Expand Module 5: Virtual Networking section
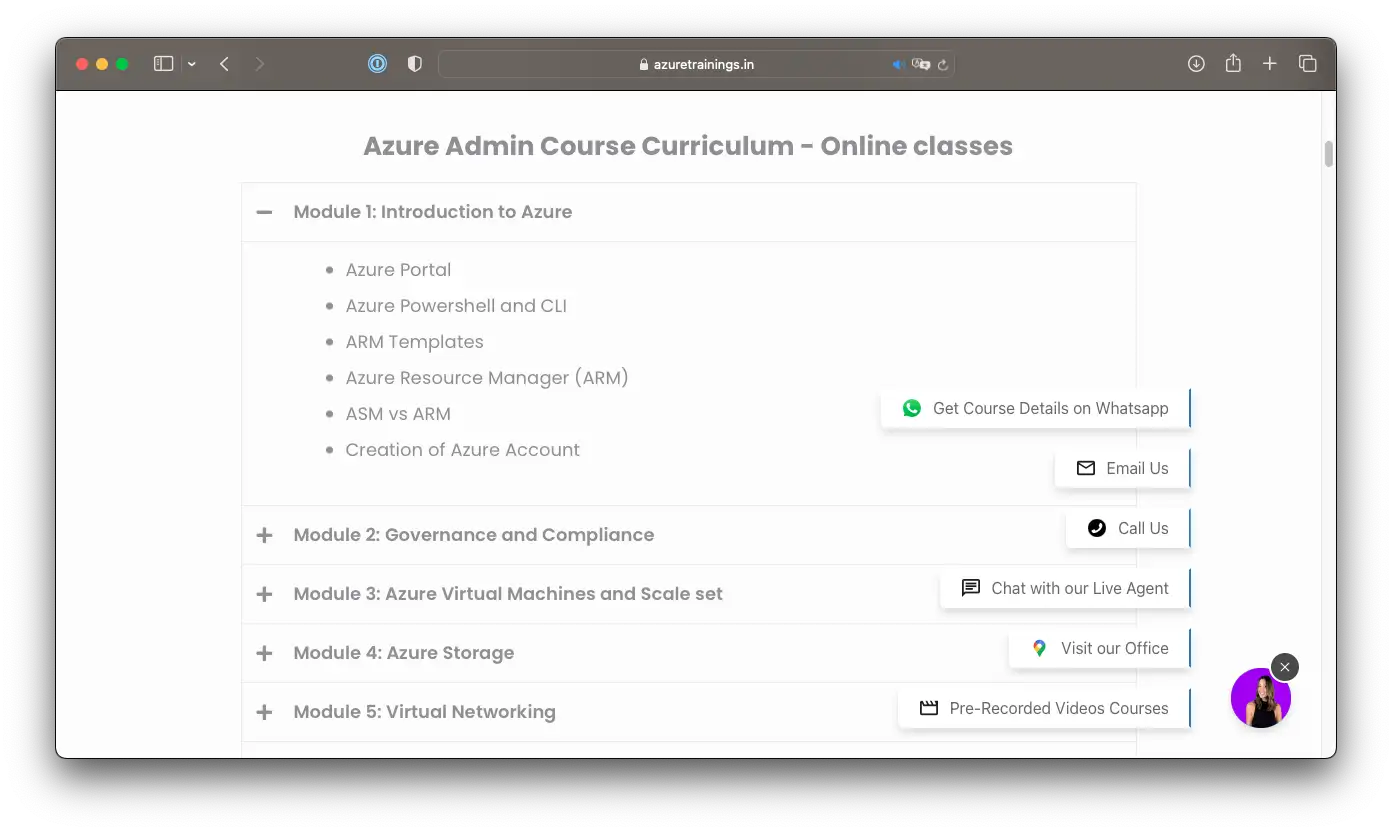Image resolution: width=1392 pixels, height=832 pixels. tap(264, 712)
